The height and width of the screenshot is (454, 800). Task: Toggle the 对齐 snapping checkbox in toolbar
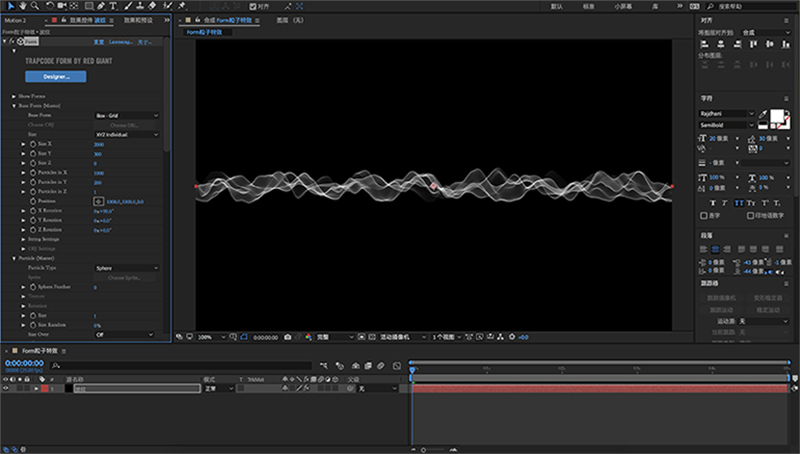coord(253,6)
